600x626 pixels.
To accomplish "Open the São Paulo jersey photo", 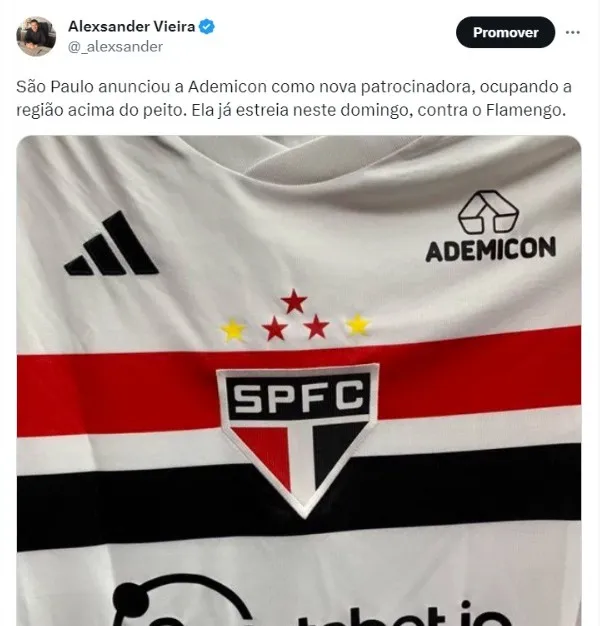I will pyautogui.click(x=299, y=380).
